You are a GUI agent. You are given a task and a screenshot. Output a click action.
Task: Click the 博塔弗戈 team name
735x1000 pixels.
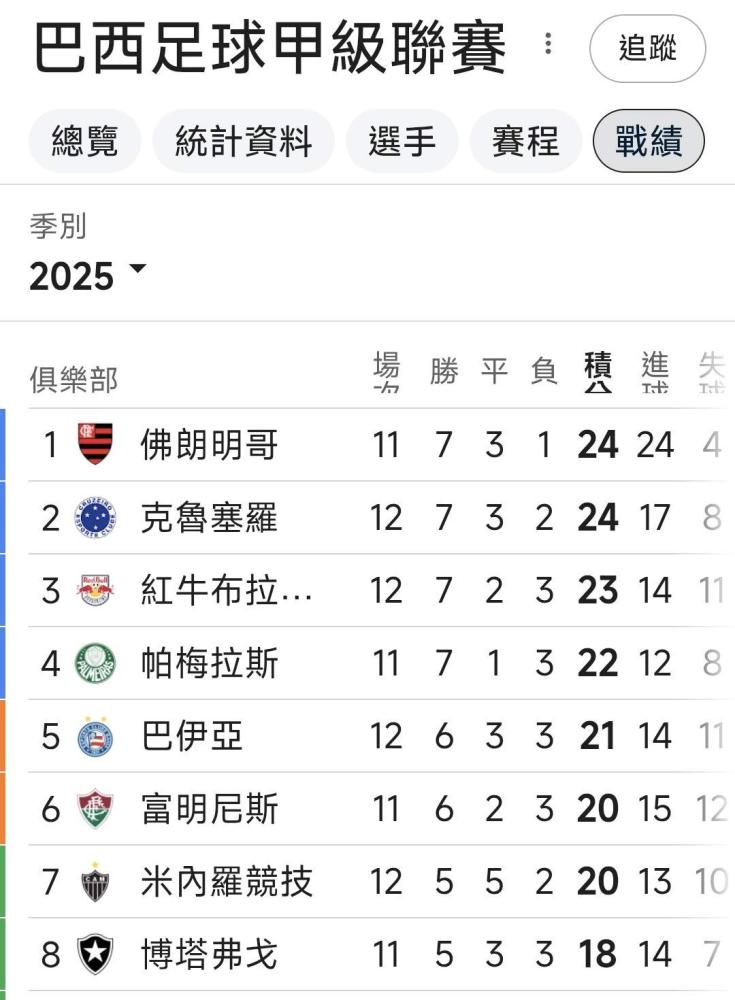click(209, 955)
